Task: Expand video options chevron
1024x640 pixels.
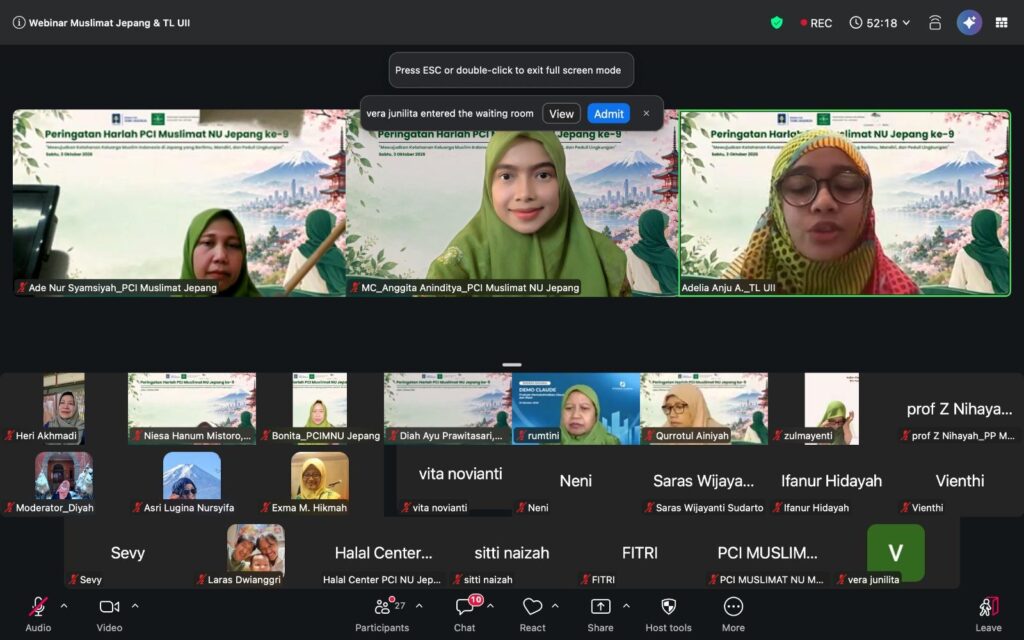Action: tap(135, 606)
